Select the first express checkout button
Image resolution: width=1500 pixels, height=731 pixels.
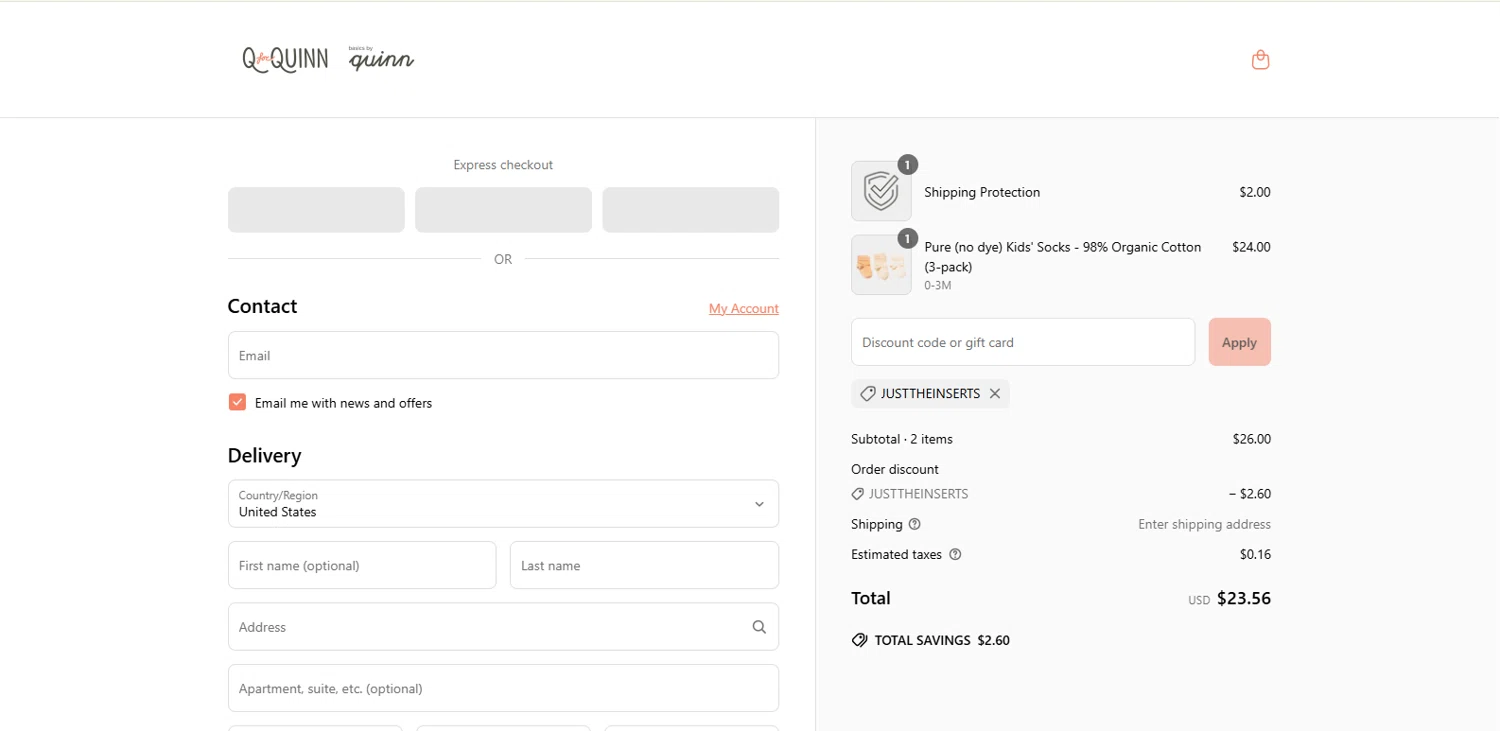click(x=316, y=210)
